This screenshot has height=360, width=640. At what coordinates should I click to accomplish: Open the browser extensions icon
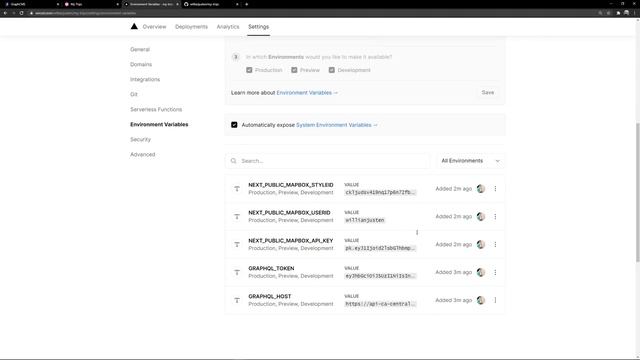point(618,13)
